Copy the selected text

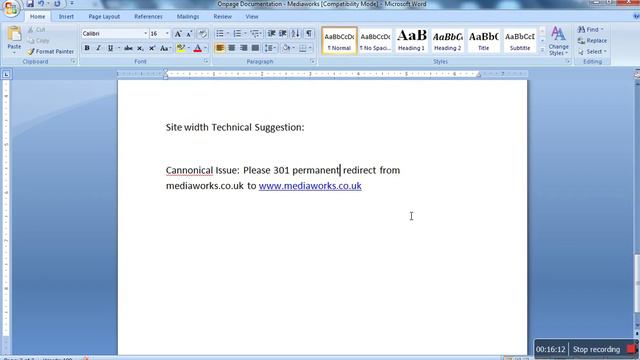(x=38, y=41)
